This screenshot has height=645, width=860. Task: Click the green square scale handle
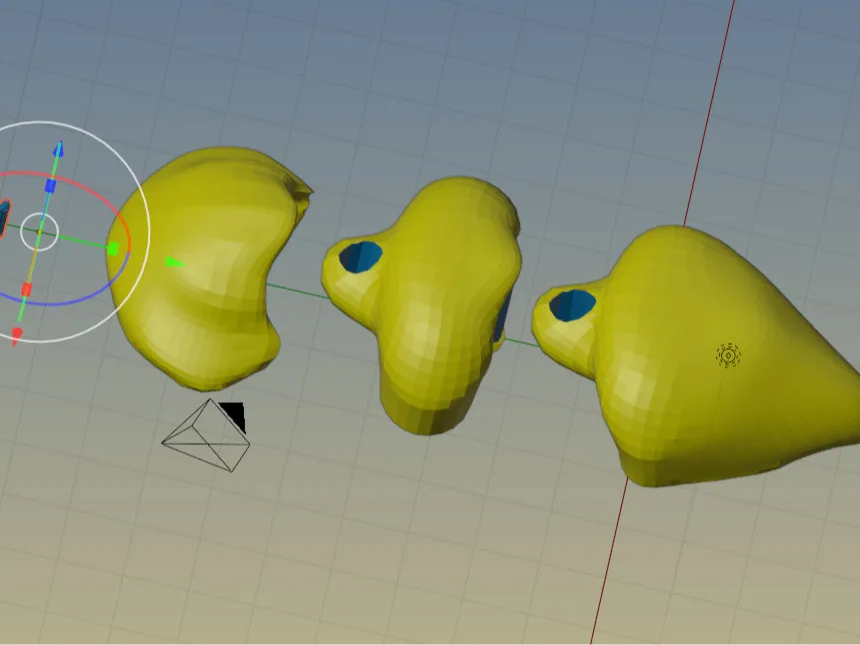tap(113, 247)
